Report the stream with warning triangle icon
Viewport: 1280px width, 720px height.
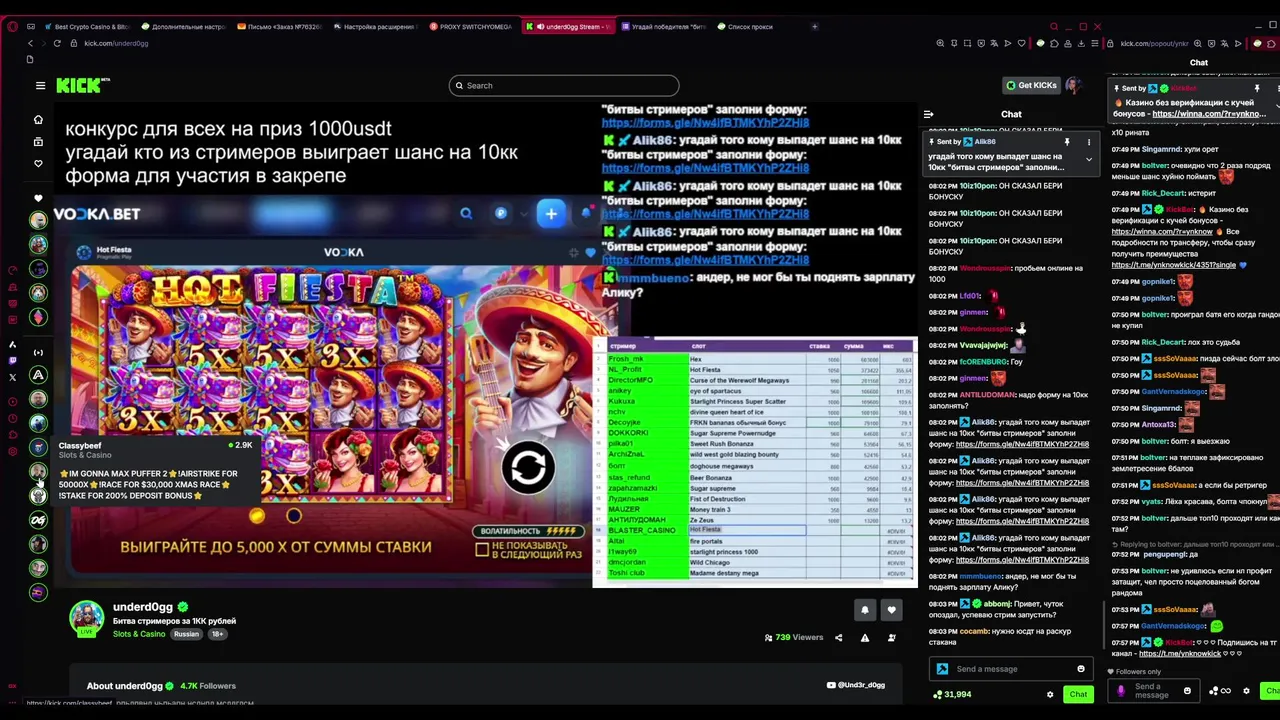865,638
